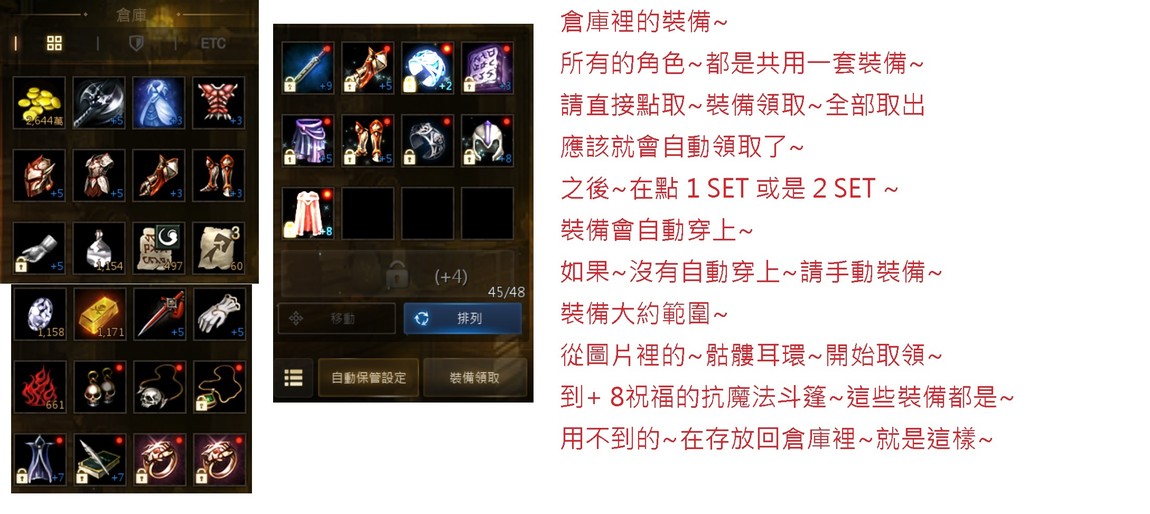The width and height of the screenshot is (1150, 514).
Task: Click the 裝備領取 button
Action: click(475, 378)
